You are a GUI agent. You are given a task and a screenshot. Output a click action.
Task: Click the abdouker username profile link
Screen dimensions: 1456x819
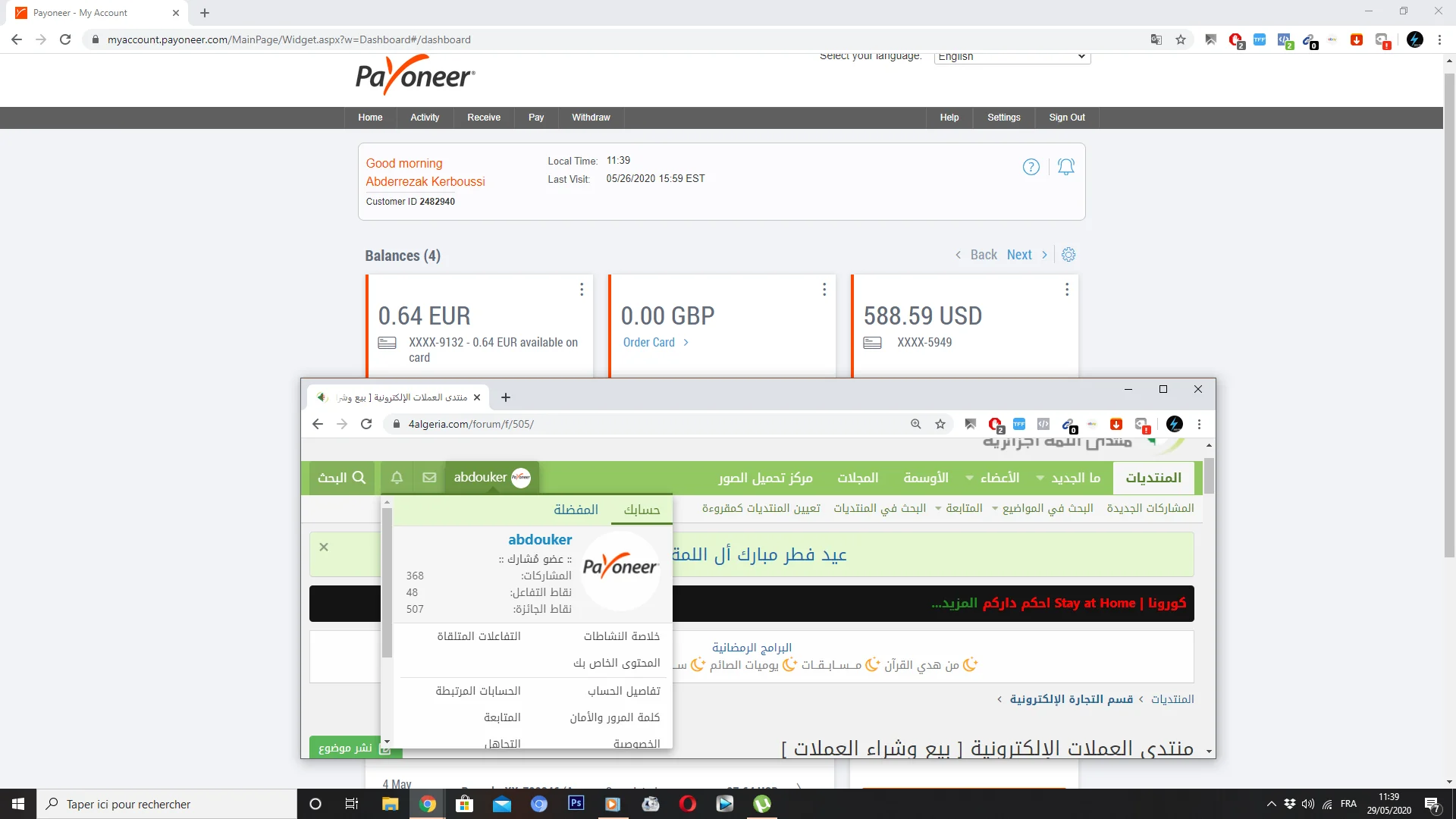pyautogui.click(x=540, y=540)
